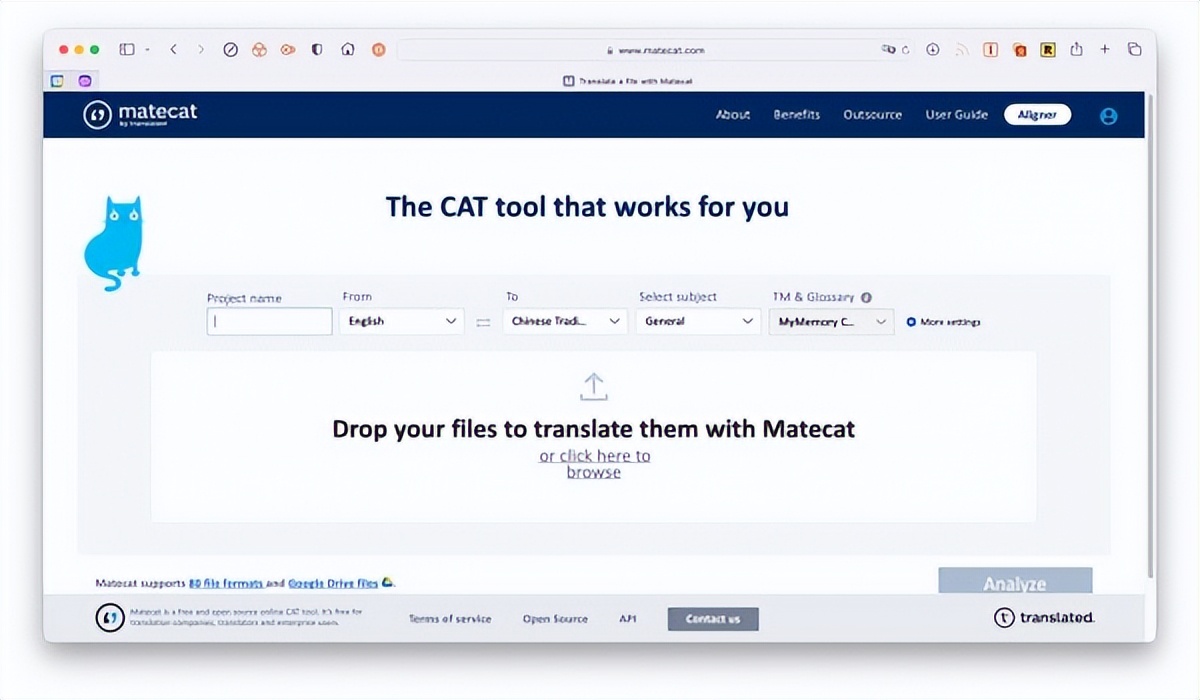This screenshot has width=1200, height=700.
Task: Click the shield privacy icon in toolbar
Action: point(317,49)
